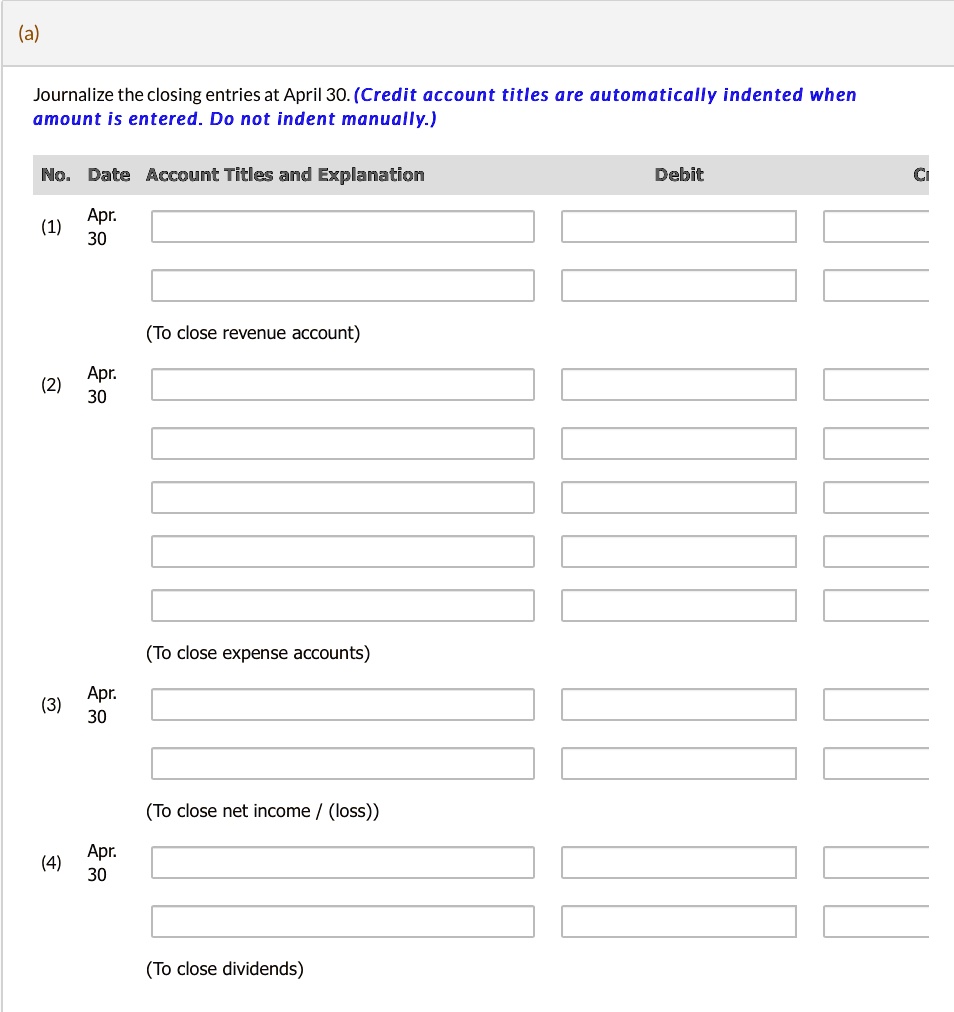Click first account title field of entry (4)
This screenshot has width=954, height=1012.
(x=343, y=863)
